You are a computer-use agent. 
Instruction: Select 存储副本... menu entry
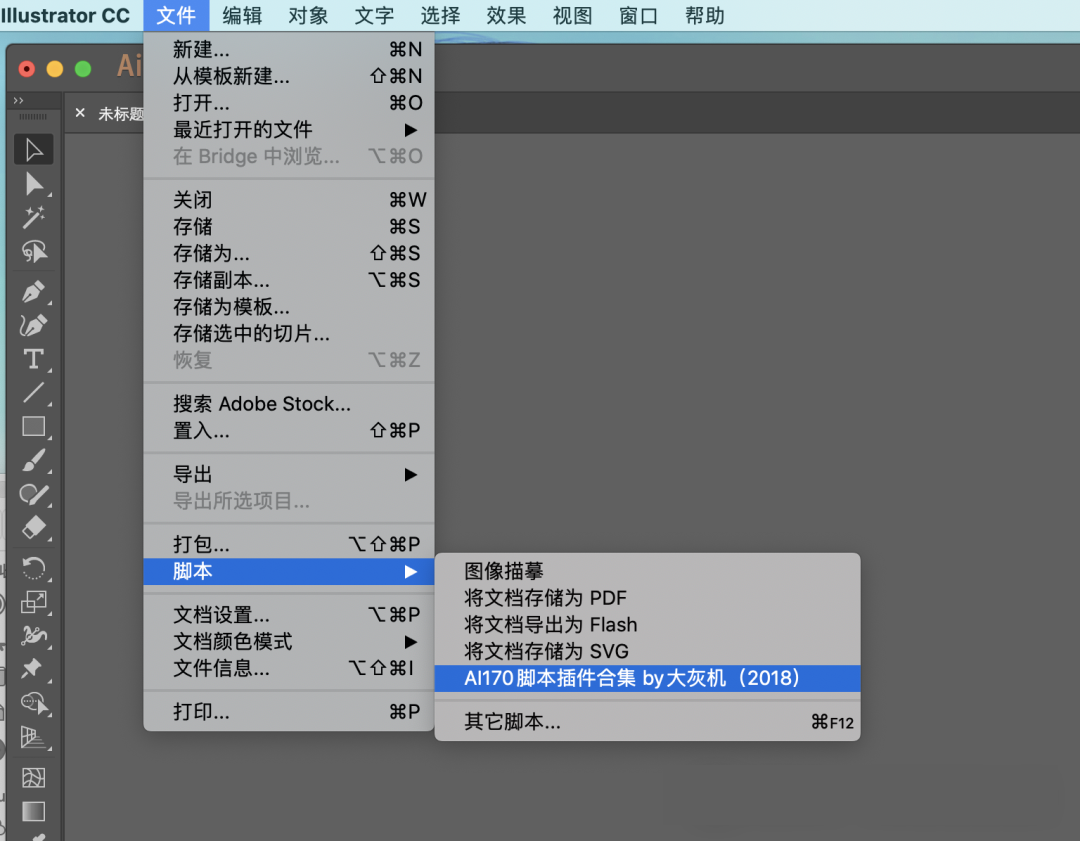(289, 280)
